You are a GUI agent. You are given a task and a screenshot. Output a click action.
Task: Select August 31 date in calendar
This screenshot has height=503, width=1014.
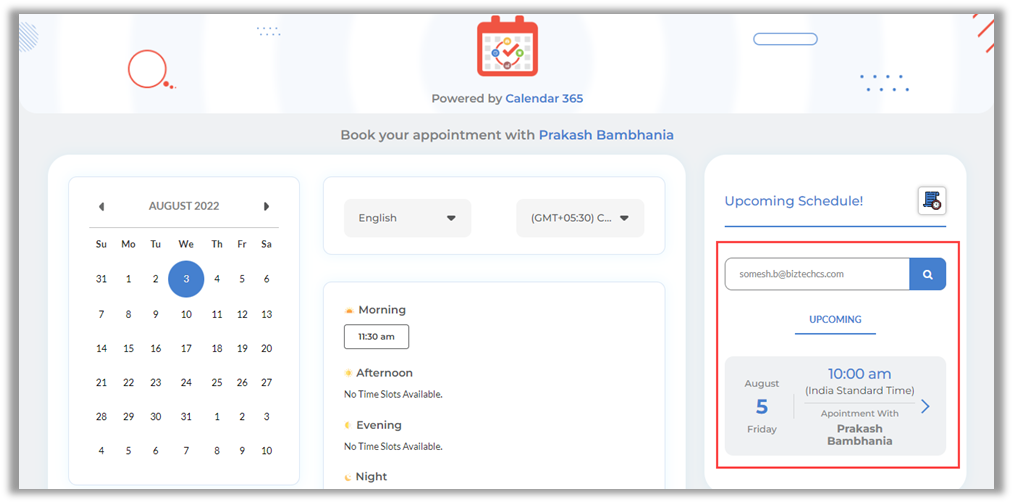(x=186, y=417)
